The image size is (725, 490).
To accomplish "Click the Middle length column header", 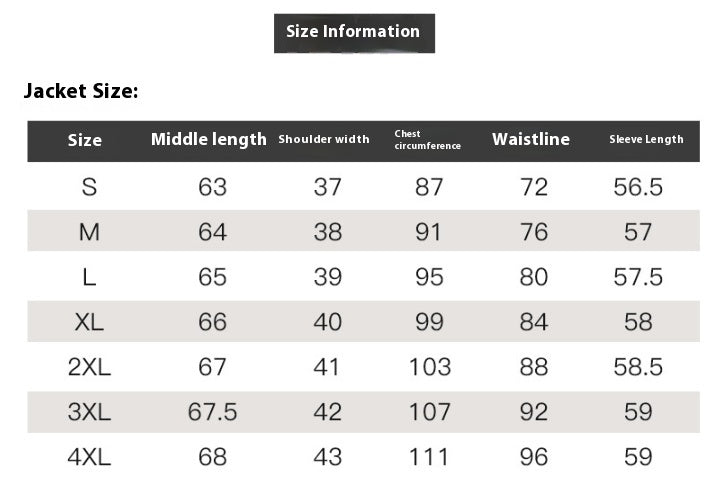I will point(209,139).
